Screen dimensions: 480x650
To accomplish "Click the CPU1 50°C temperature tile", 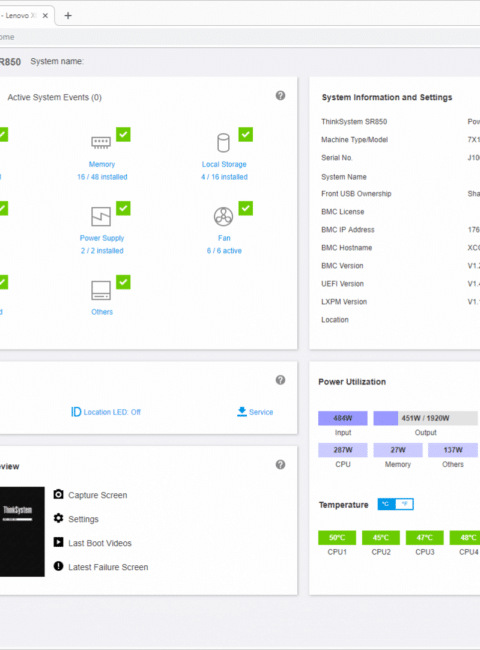I will (x=337, y=538).
